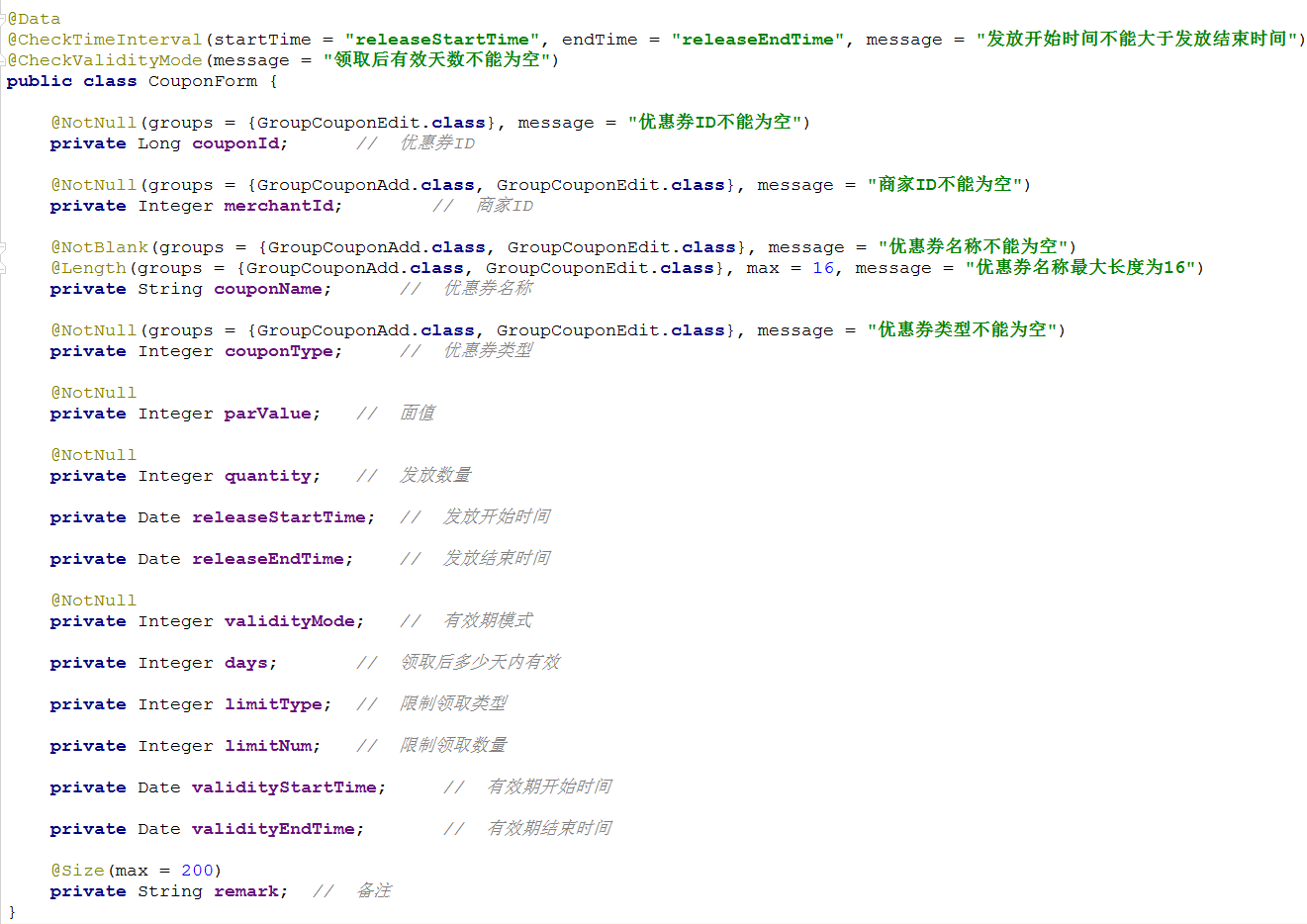Click the @Size annotation
The image size is (1307, 924).
[x=77, y=871]
